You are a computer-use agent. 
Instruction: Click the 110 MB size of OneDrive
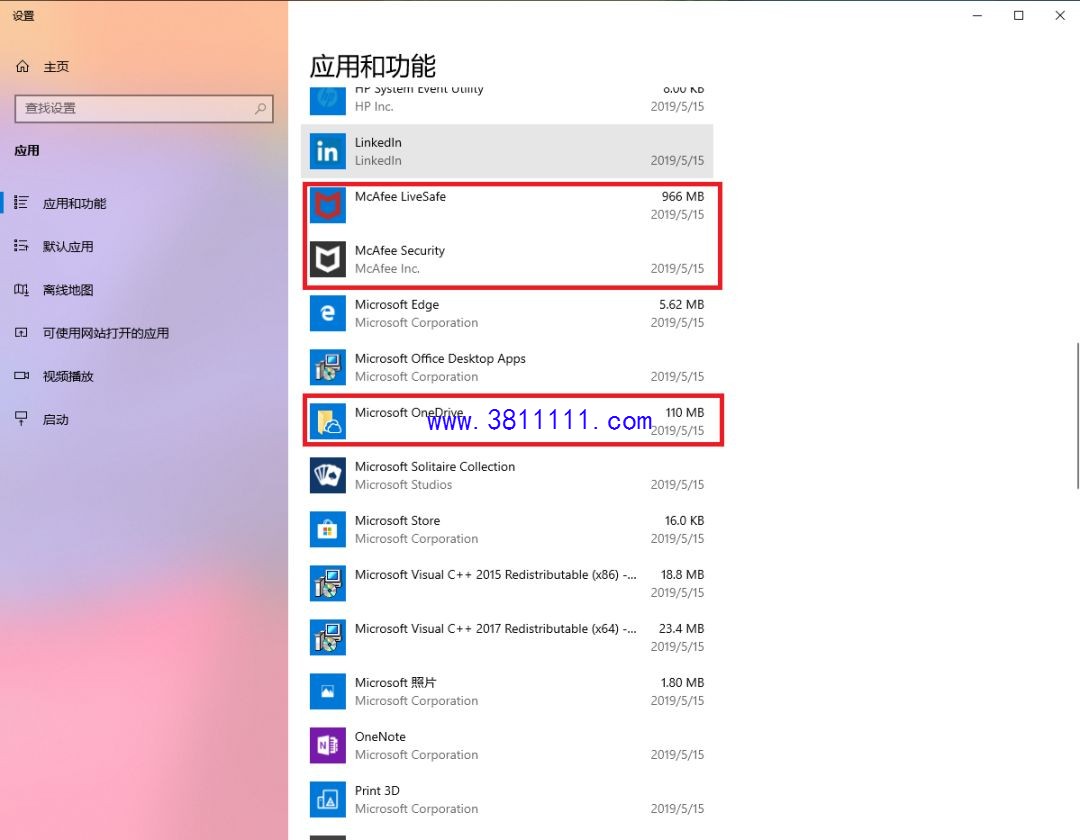685,412
